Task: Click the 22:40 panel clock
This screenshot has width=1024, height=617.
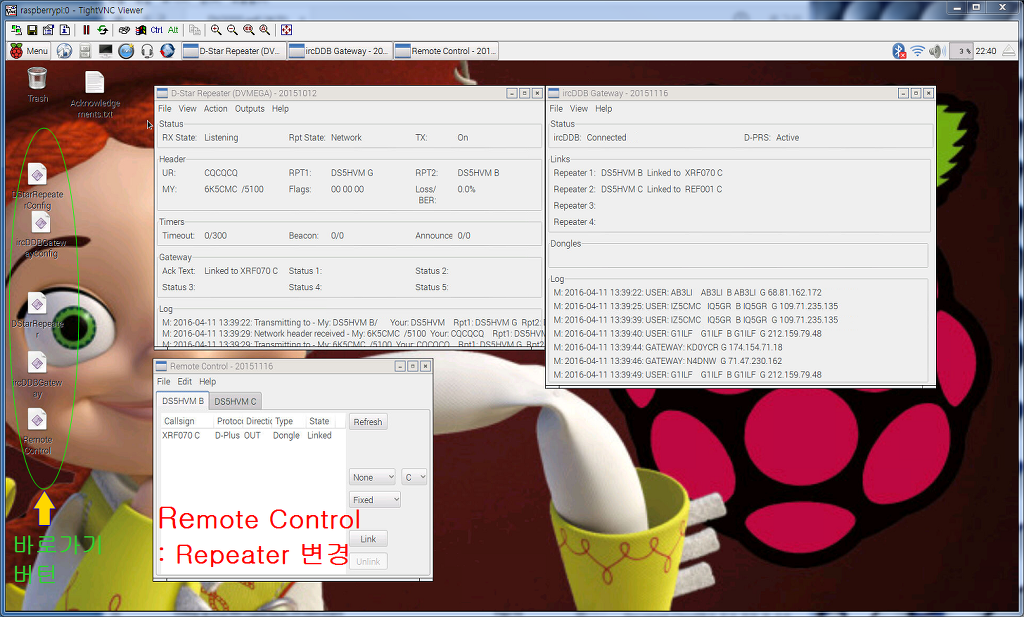Action: (x=986, y=51)
